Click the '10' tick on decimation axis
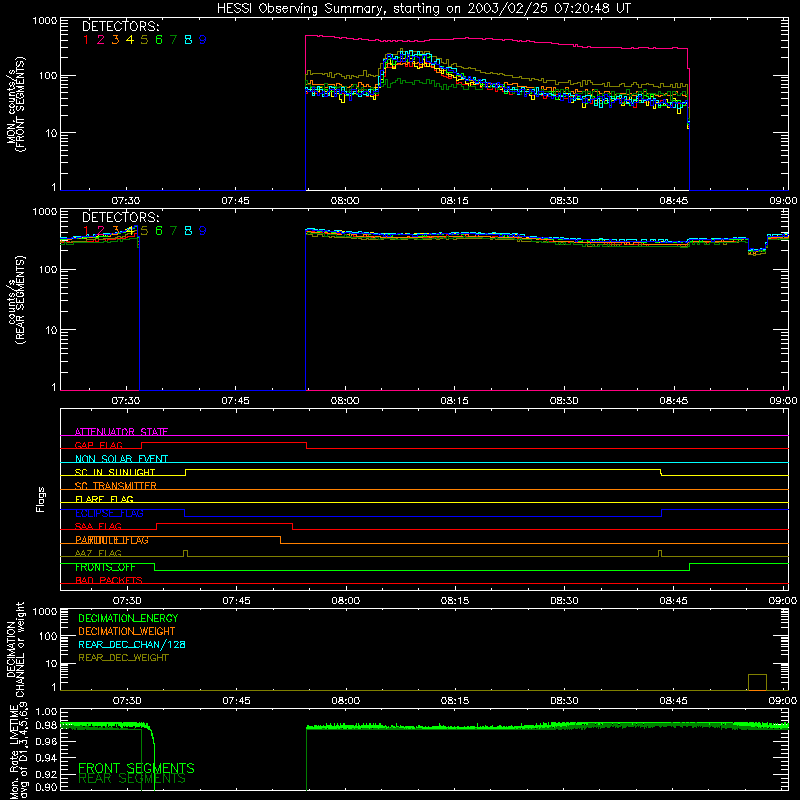 (51, 663)
